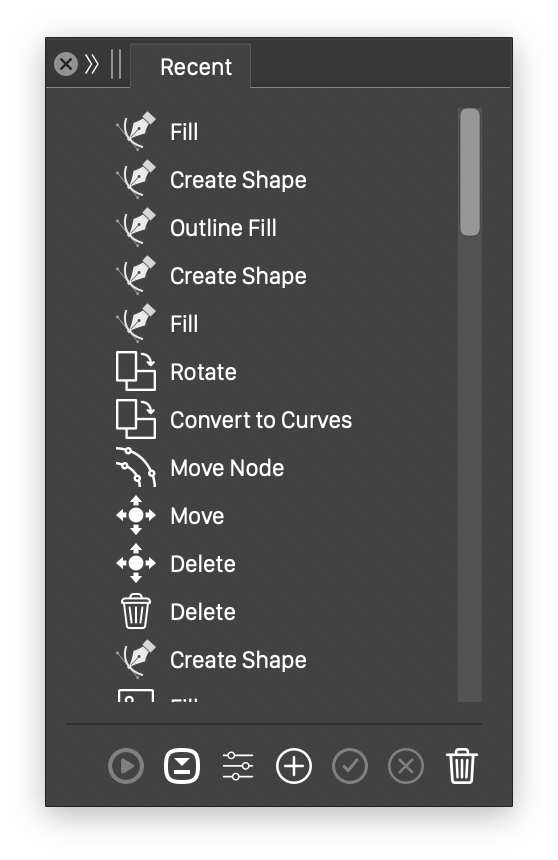Click the plus circle add button
Screen dimensions: 558x860
[294, 766]
